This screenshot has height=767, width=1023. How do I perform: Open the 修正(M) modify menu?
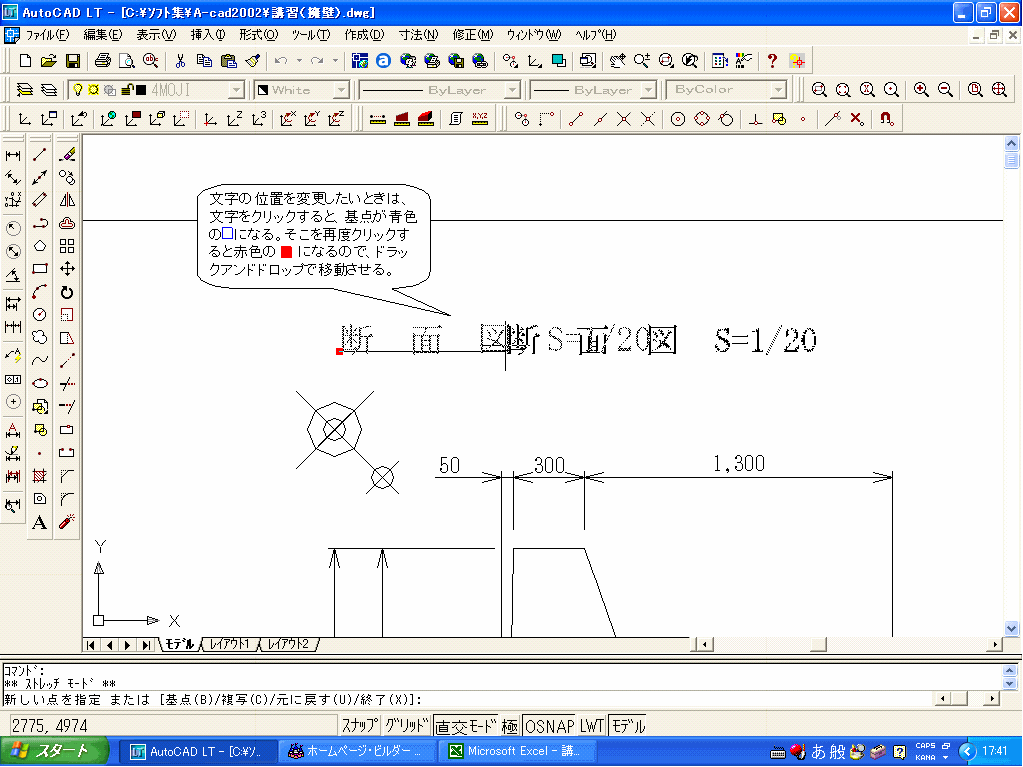coord(472,35)
